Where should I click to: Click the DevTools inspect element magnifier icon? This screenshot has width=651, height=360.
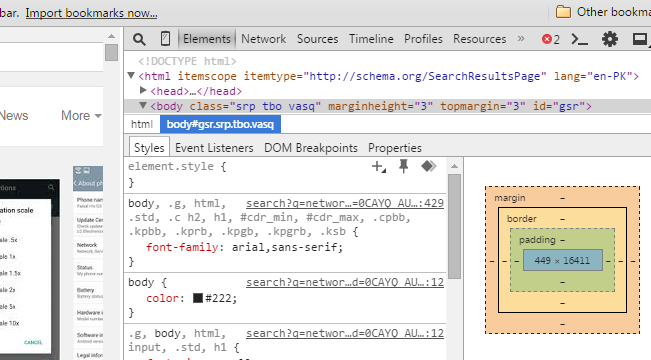[139, 39]
